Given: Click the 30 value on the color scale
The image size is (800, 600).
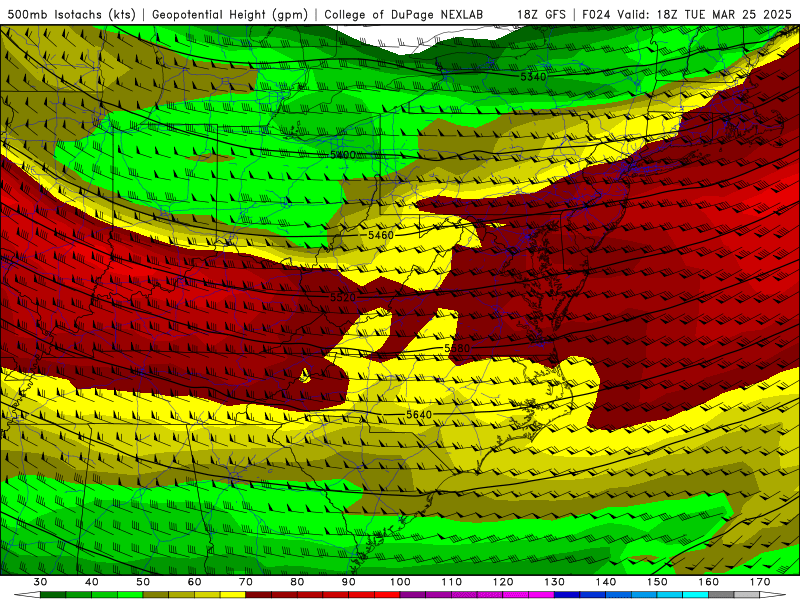Looking at the screenshot, I should [x=40, y=582].
